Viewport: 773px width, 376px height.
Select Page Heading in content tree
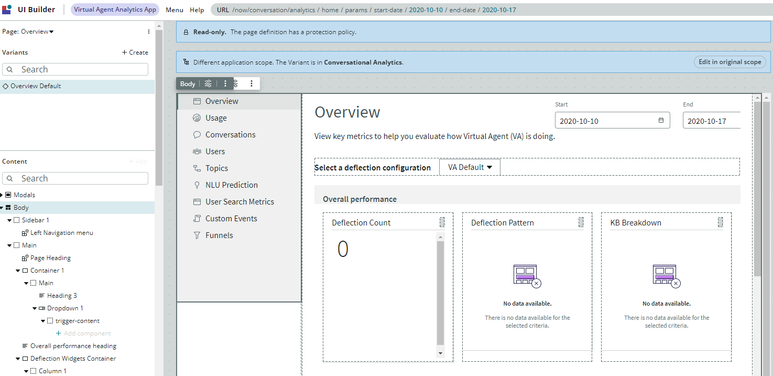point(46,258)
